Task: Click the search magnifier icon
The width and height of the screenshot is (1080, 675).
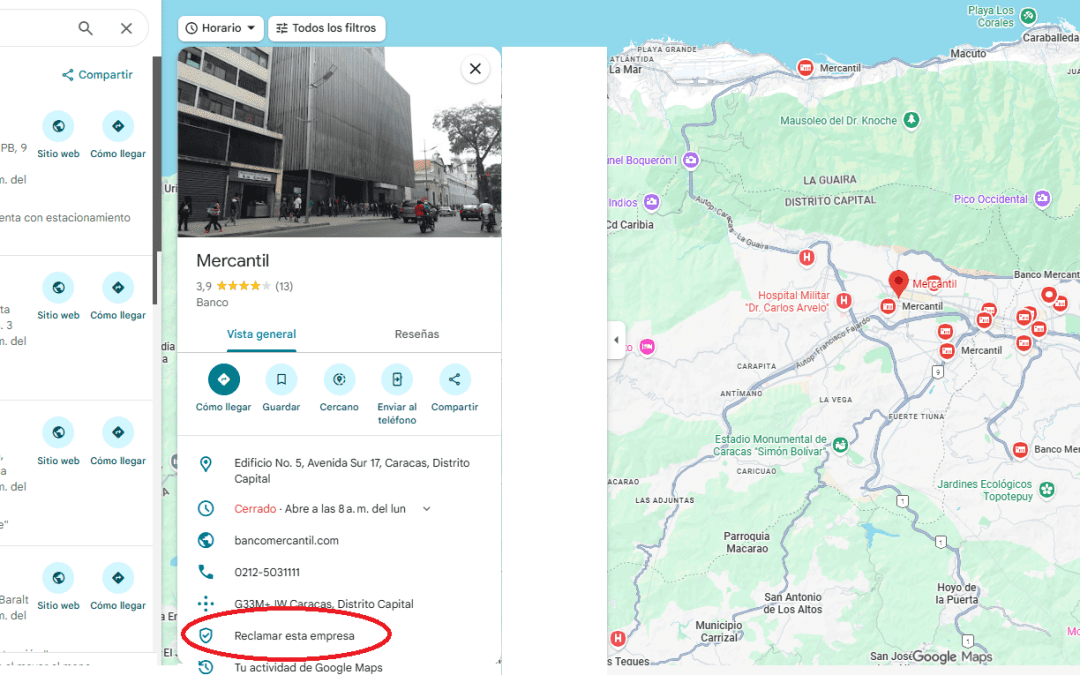Action: (x=85, y=28)
